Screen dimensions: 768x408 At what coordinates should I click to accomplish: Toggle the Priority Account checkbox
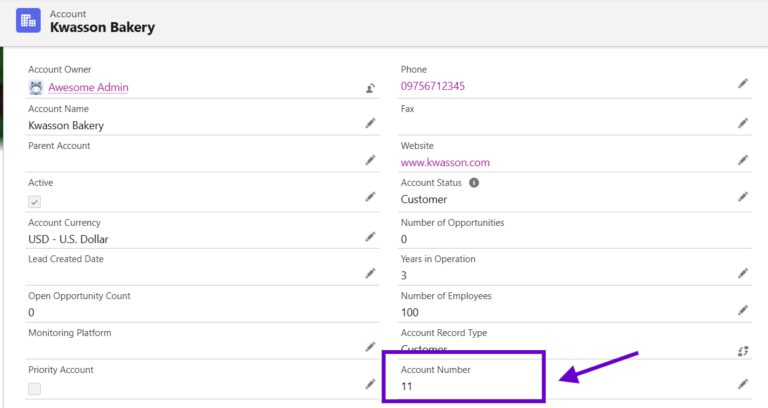click(x=34, y=389)
